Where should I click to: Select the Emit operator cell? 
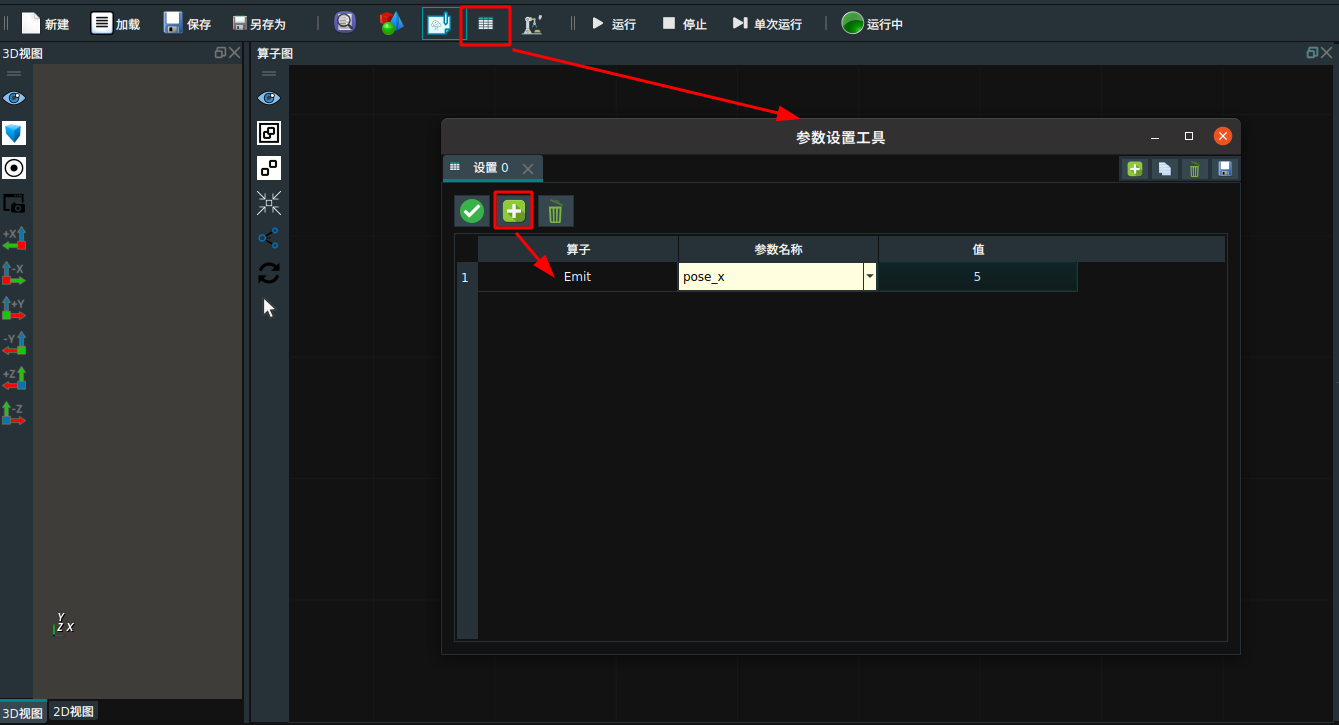[578, 277]
